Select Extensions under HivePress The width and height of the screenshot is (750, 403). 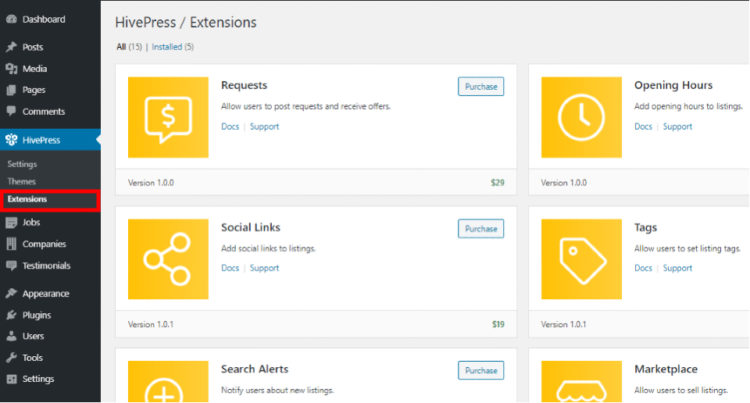coord(27,199)
